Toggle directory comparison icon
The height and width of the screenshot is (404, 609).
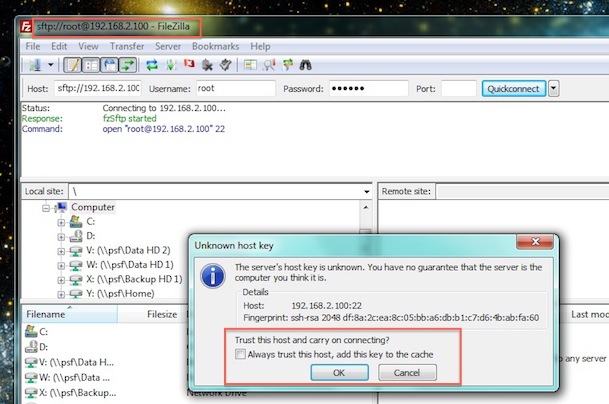[250, 65]
